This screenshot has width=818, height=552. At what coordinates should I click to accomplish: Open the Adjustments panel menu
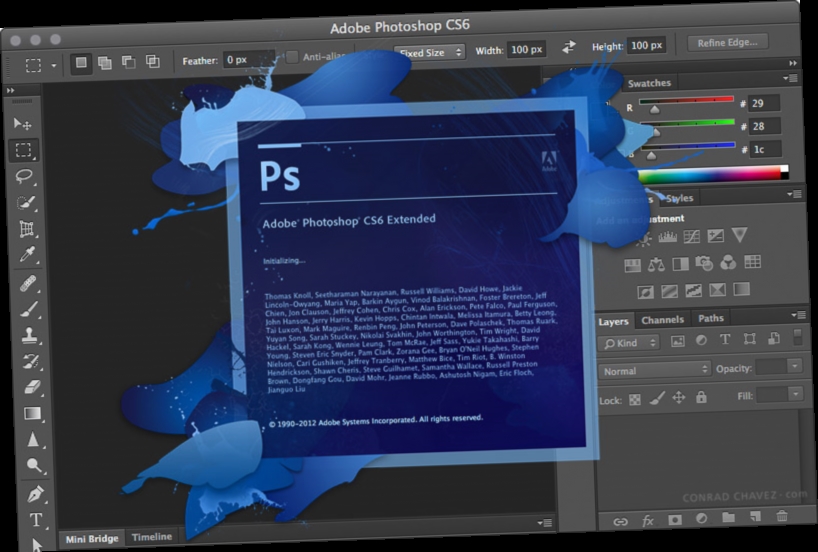tap(794, 194)
